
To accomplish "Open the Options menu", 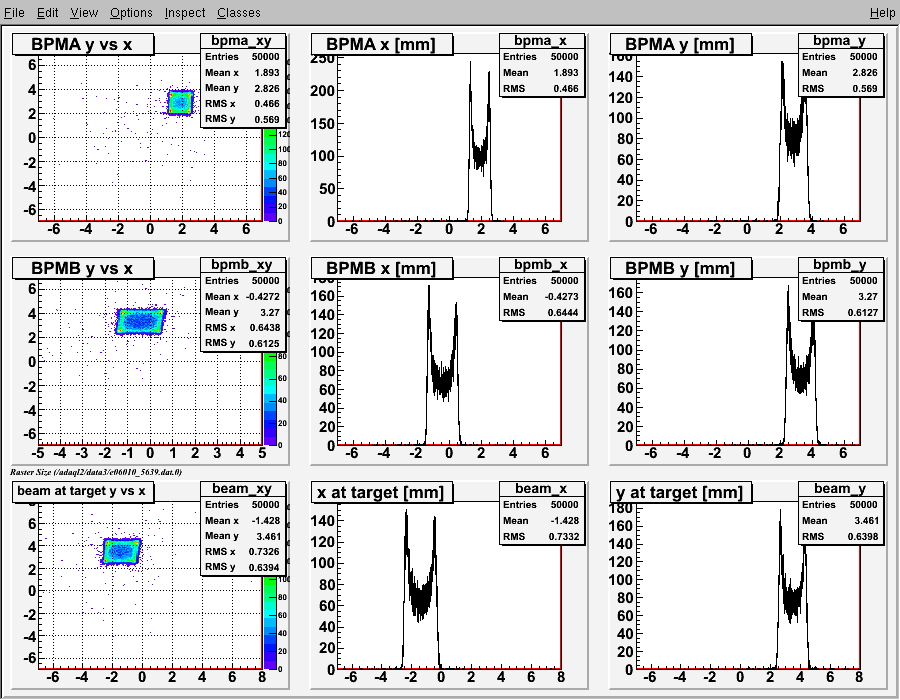I will tap(131, 12).
